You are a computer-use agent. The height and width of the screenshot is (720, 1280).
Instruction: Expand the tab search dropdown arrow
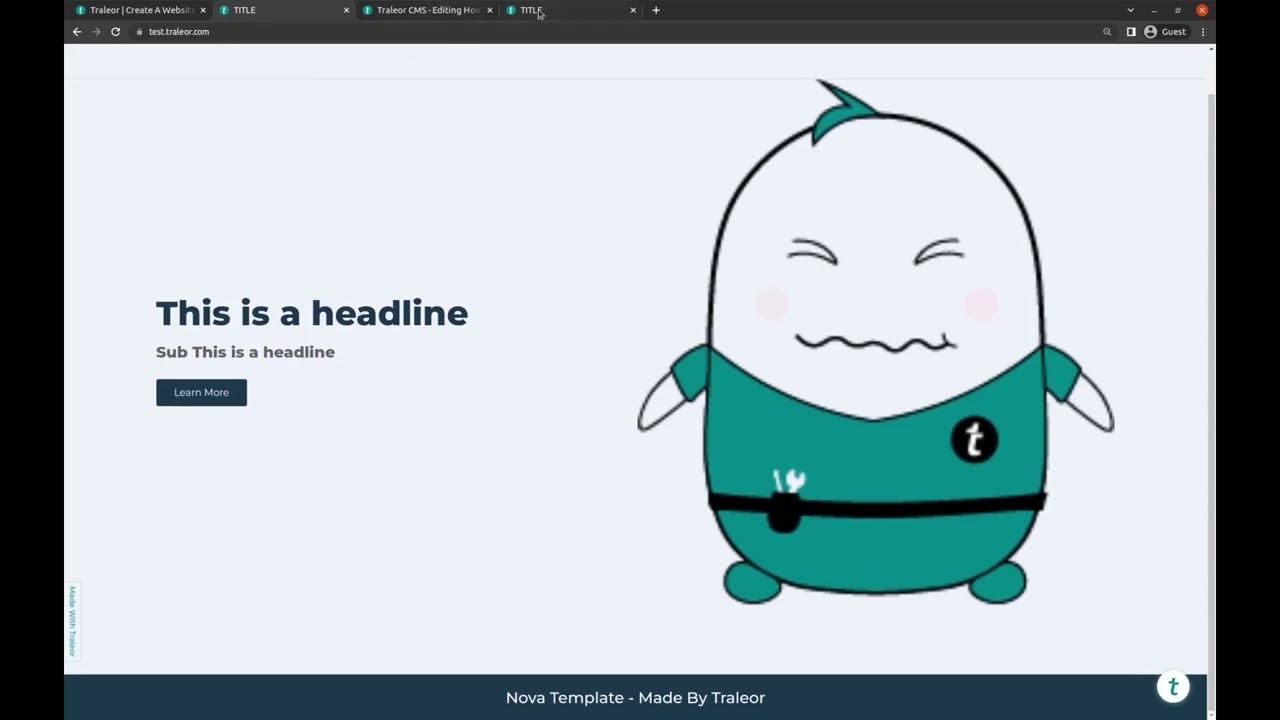click(x=1130, y=10)
